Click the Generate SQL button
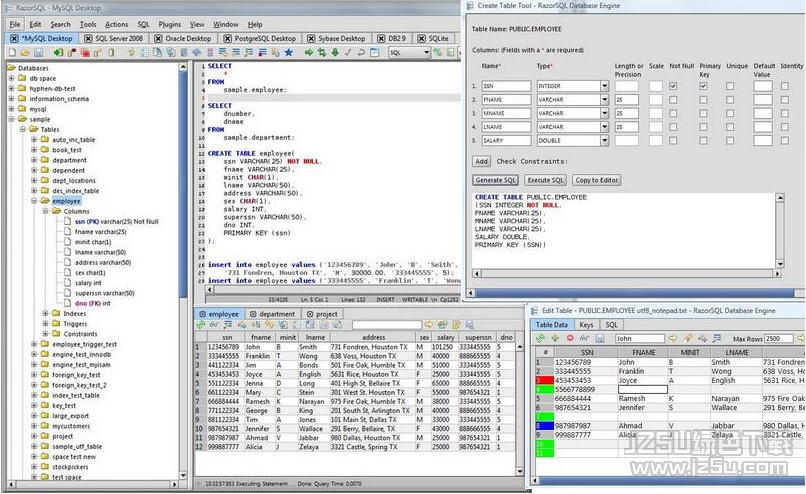This screenshot has width=806, height=494. pos(496,180)
